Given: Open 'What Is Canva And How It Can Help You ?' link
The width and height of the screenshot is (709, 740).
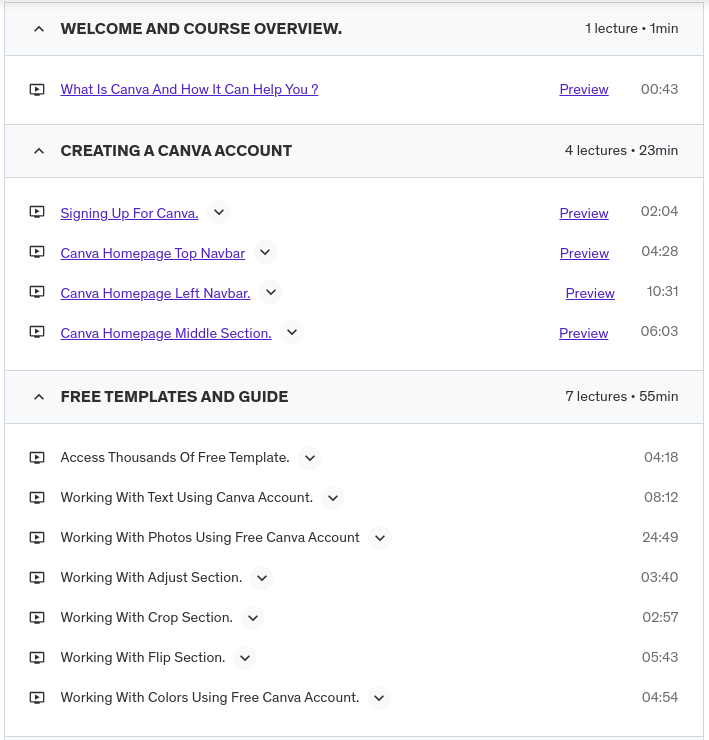Looking at the screenshot, I should point(189,89).
